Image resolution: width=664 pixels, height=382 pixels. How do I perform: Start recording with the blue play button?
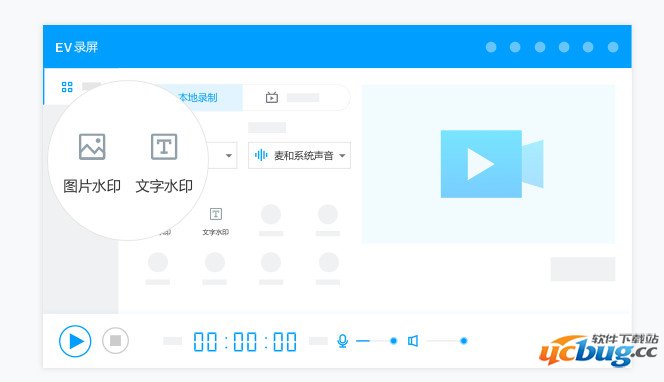click(75, 341)
